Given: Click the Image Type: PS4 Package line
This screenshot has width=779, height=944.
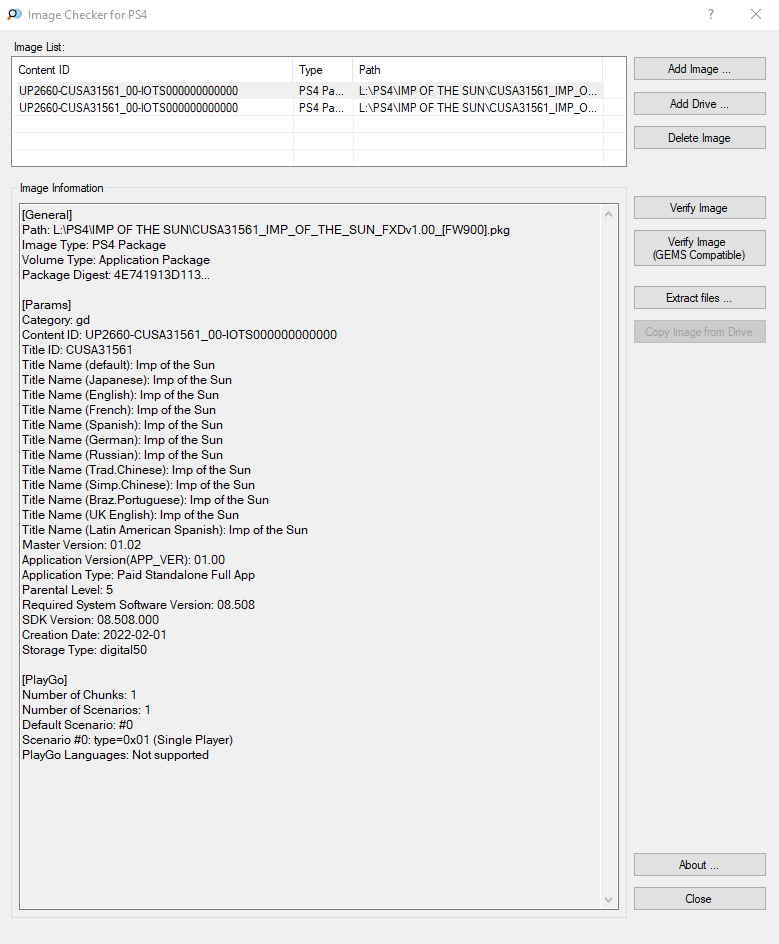Looking at the screenshot, I should [x=94, y=245].
